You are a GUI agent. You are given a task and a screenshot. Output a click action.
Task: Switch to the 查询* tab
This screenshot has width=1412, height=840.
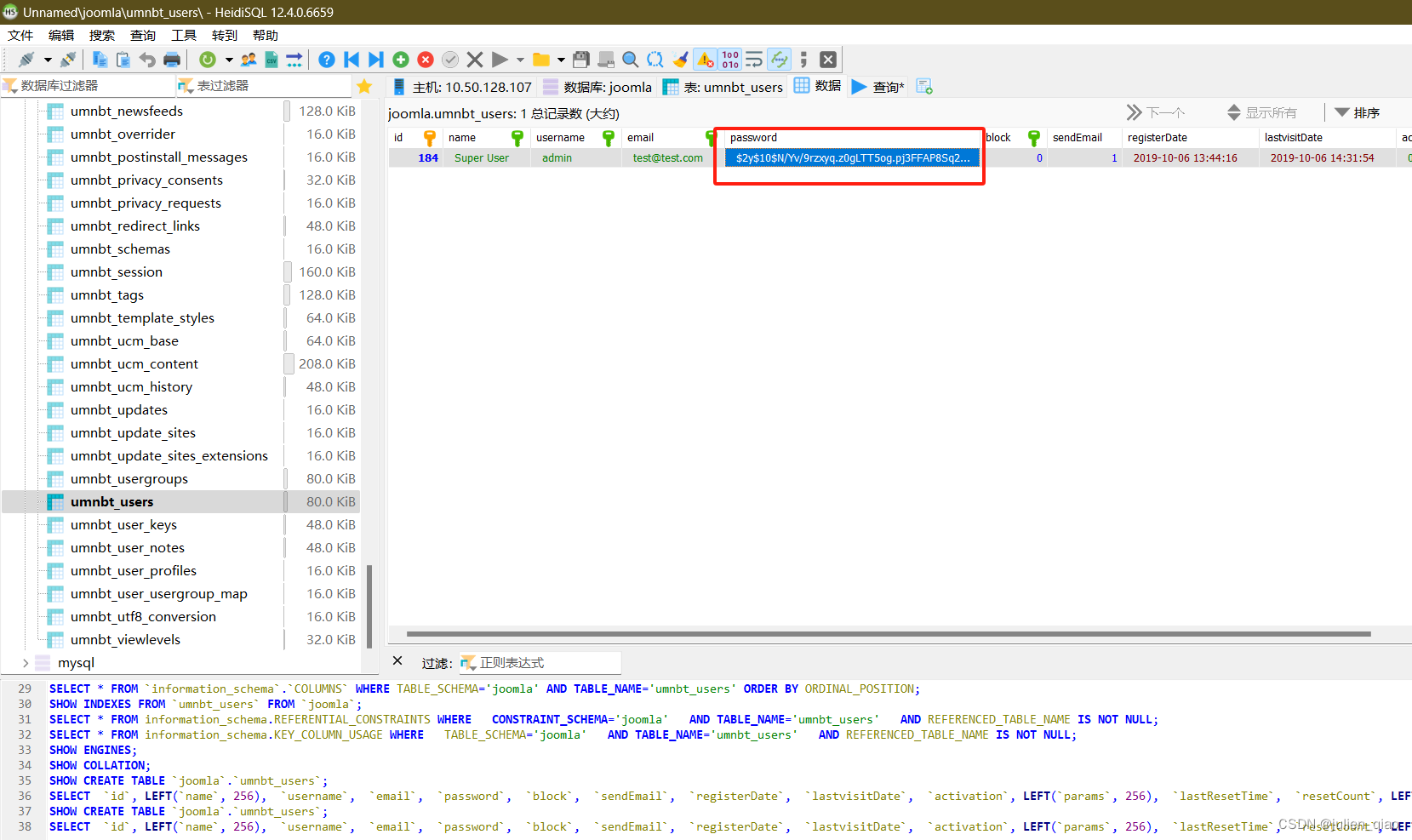878,87
